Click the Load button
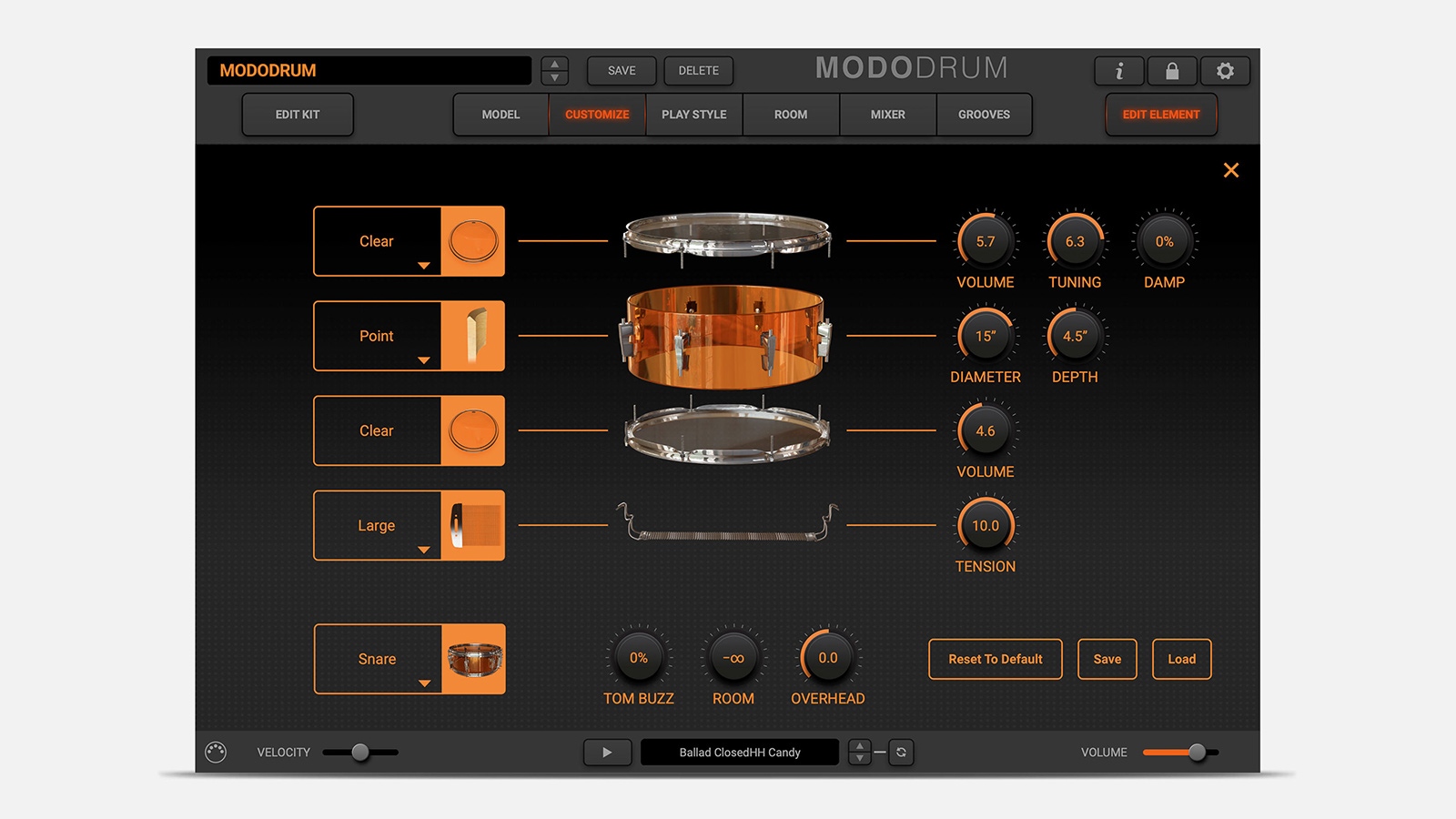Screen dimensions: 1456x819 (x=1182, y=659)
